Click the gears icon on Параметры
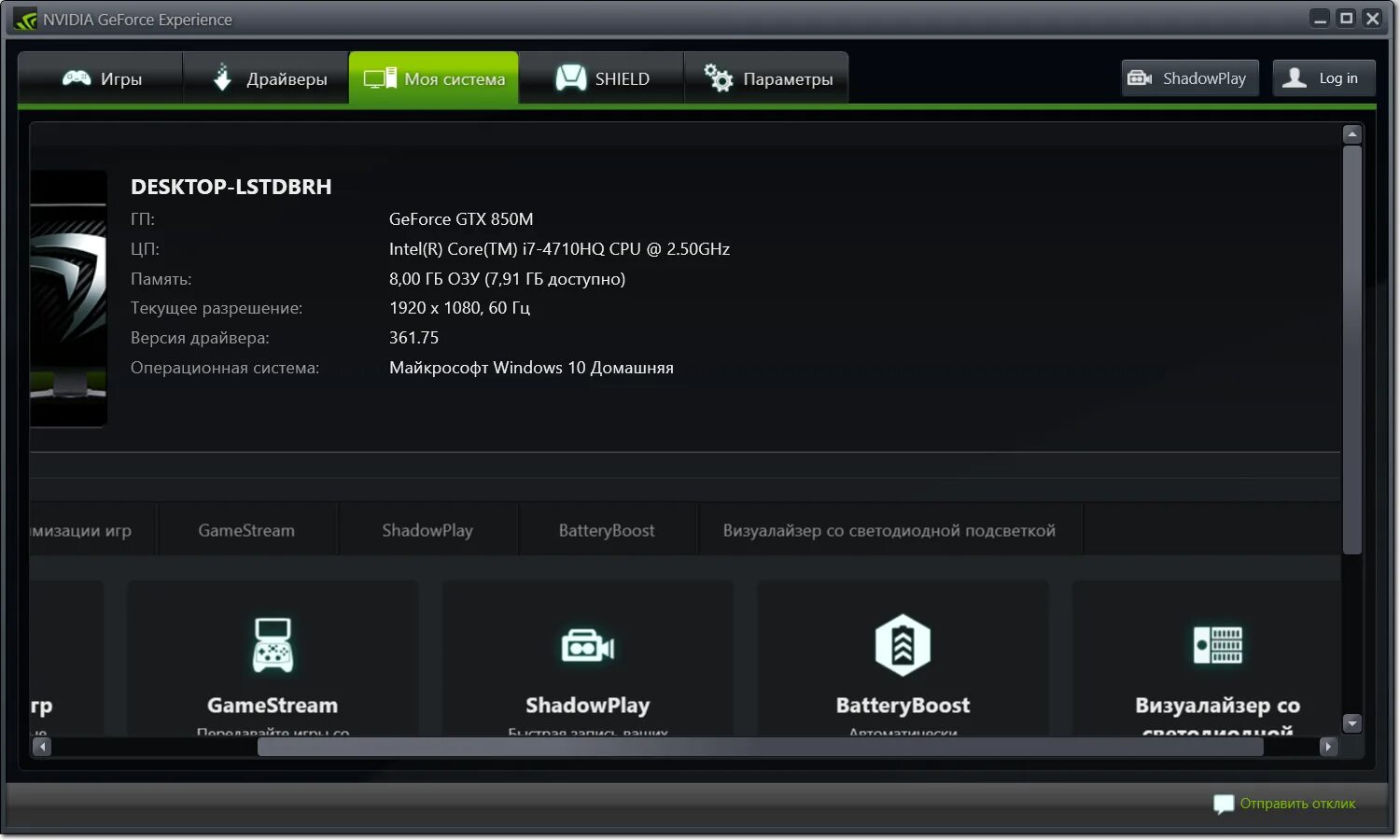This screenshot has width=1400, height=840. point(719,78)
